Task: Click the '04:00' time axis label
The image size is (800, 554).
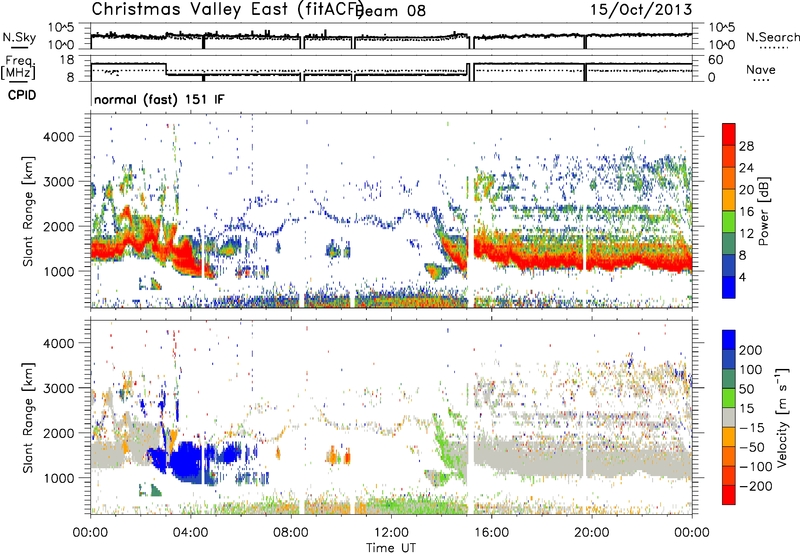Action: 190,533
